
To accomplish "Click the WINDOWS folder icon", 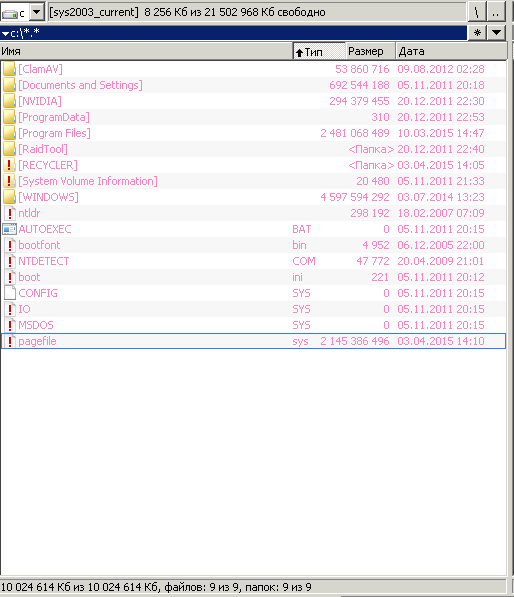I will pyautogui.click(x=9, y=197).
